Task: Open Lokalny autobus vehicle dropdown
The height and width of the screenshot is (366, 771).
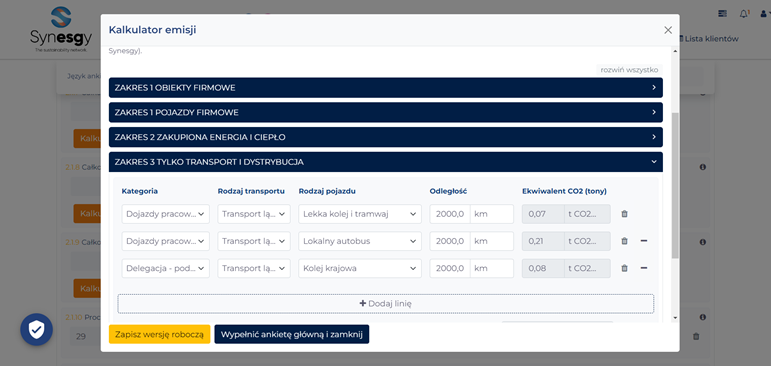Action: (360, 241)
